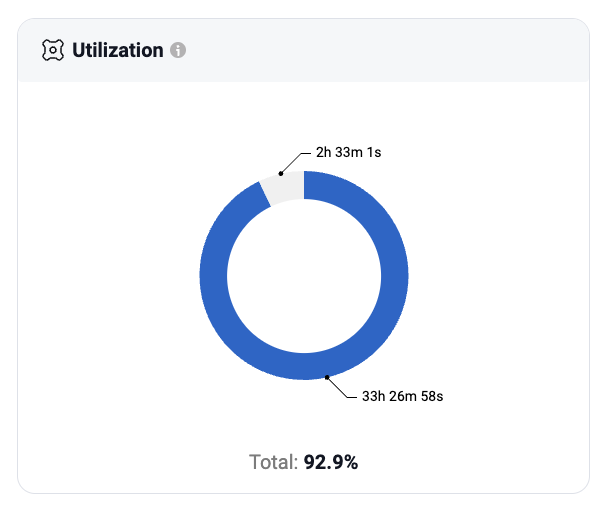Click the gear-shaped Utilization widget icon

53,50
